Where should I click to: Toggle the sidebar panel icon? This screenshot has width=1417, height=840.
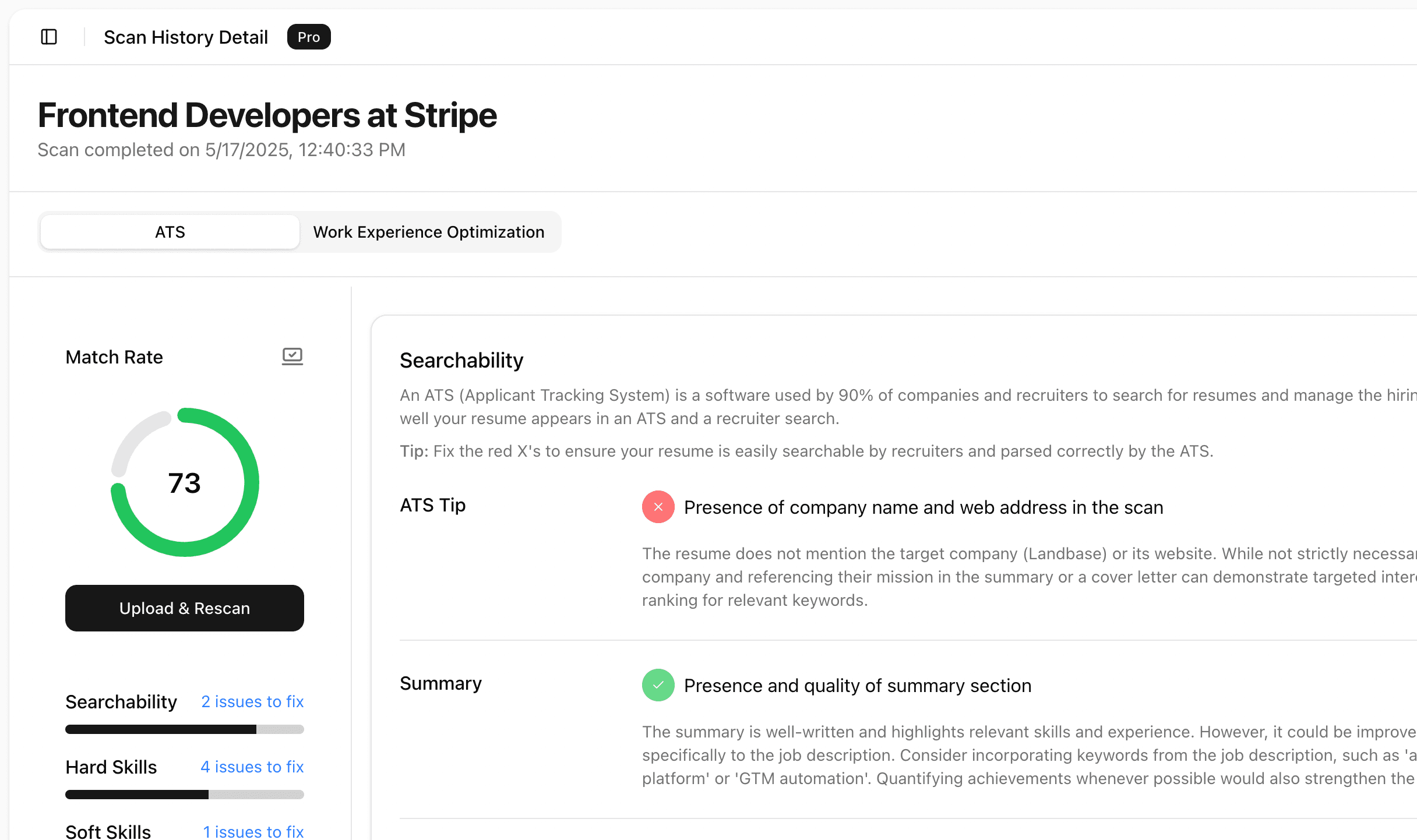(49, 37)
